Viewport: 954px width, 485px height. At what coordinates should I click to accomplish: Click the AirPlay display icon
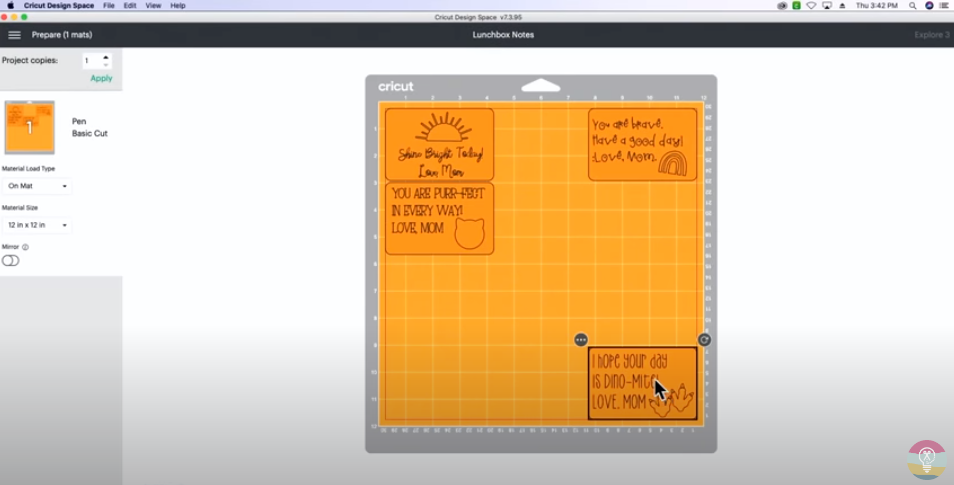point(826,5)
